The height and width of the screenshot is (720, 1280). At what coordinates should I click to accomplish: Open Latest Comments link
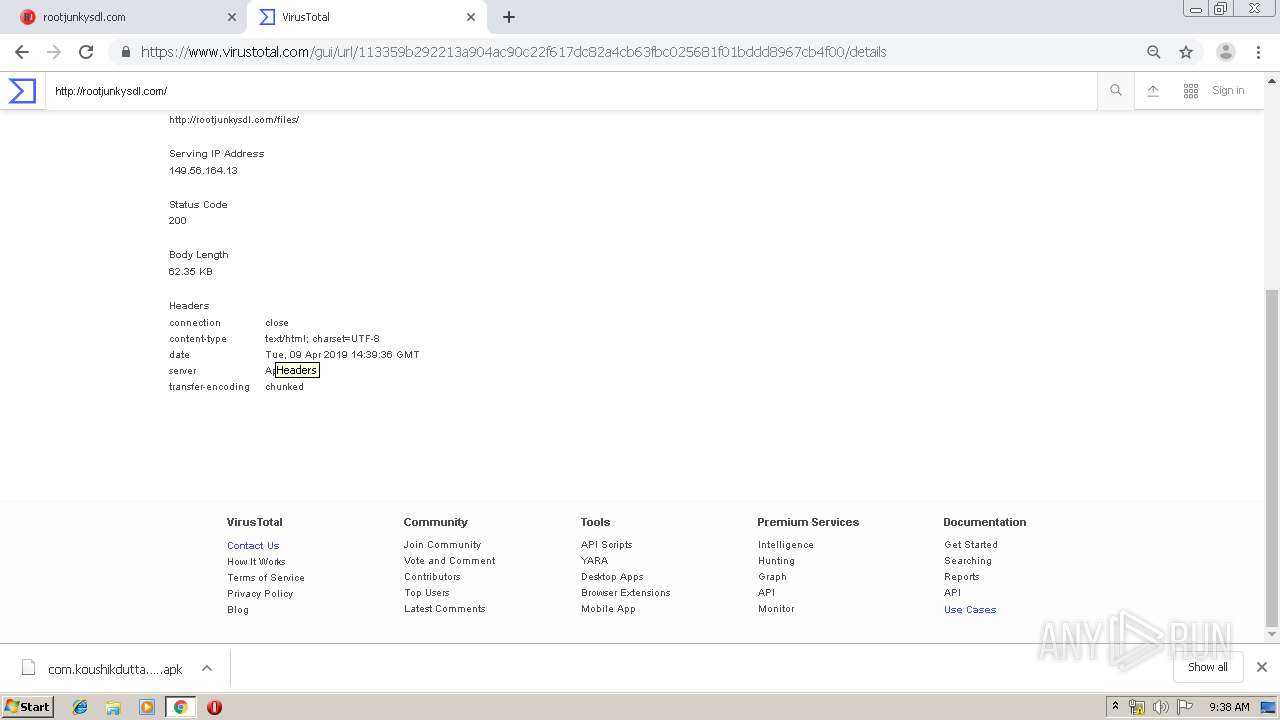click(x=445, y=609)
